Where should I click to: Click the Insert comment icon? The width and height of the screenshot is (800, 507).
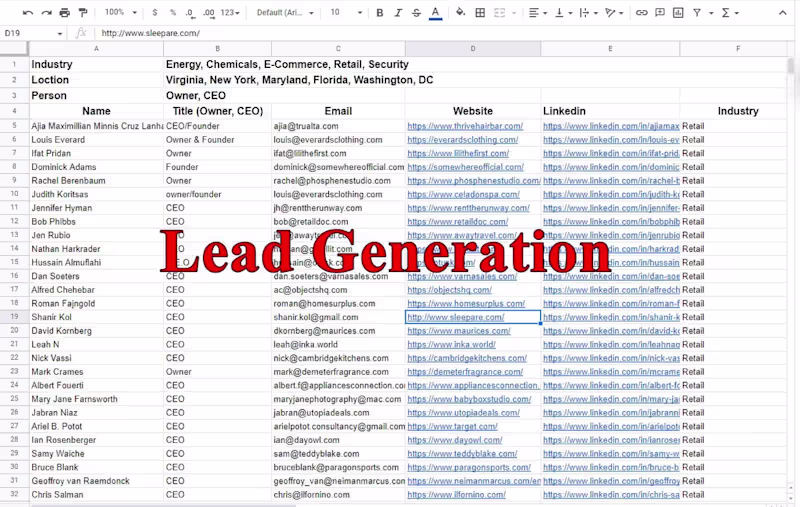660,13
